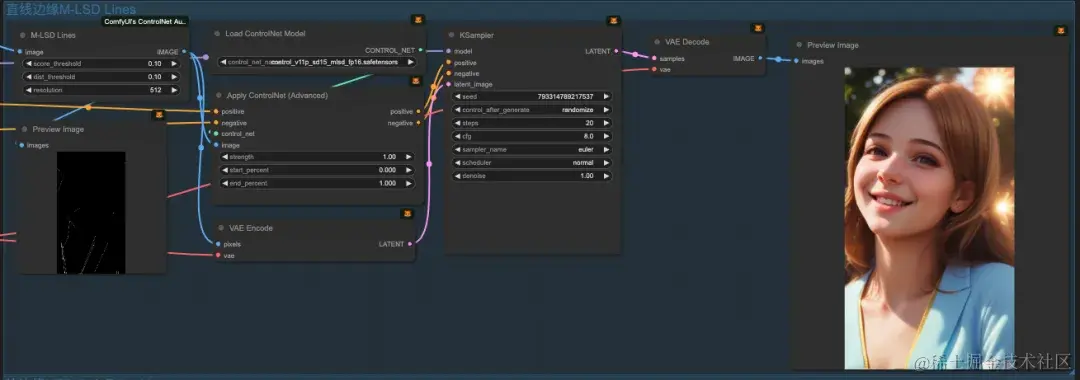Viewport: 1080px width, 380px height.
Task: Collapse the VAE Decode node
Action: (x=657, y=42)
